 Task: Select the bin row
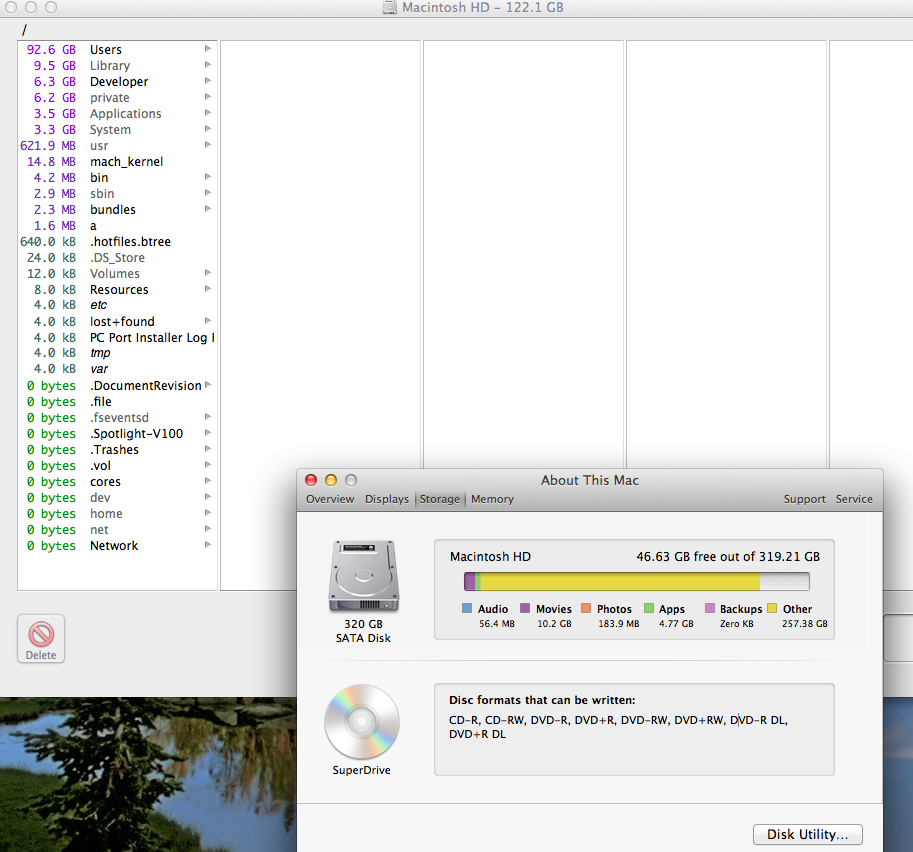coord(118,178)
